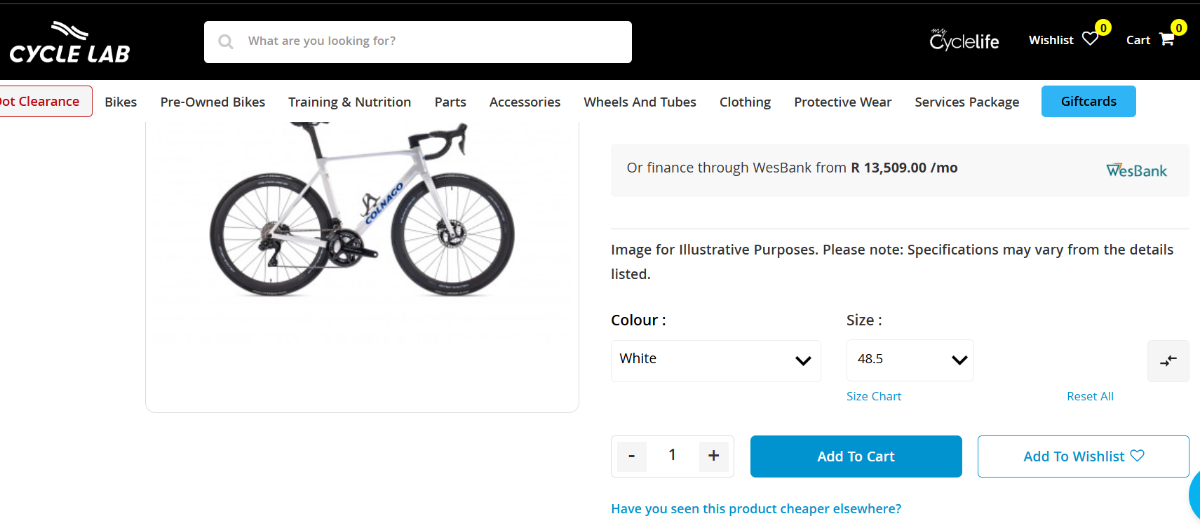This screenshot has width=1200, height=528.
Task: Increase quantity with plus button
Action: (x=714, y=456)
